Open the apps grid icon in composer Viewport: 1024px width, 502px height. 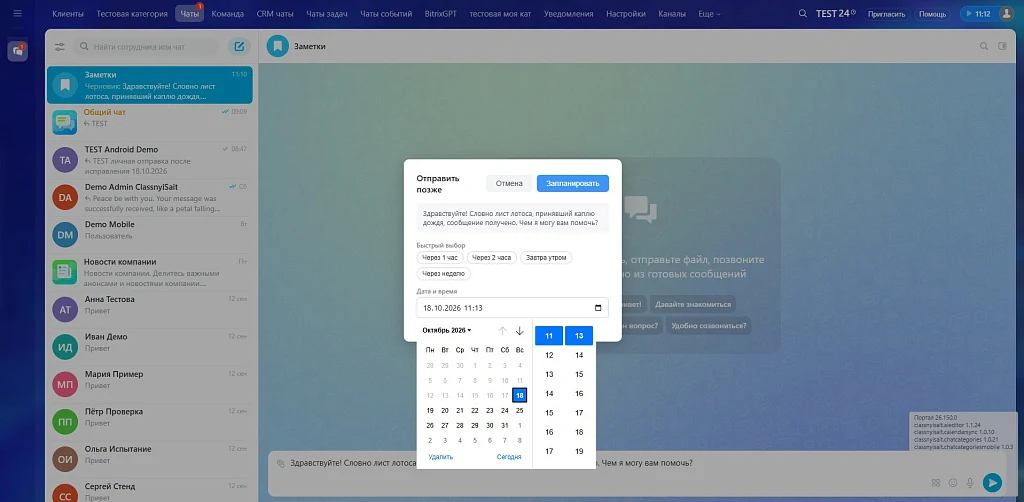[x=936, y=483]
